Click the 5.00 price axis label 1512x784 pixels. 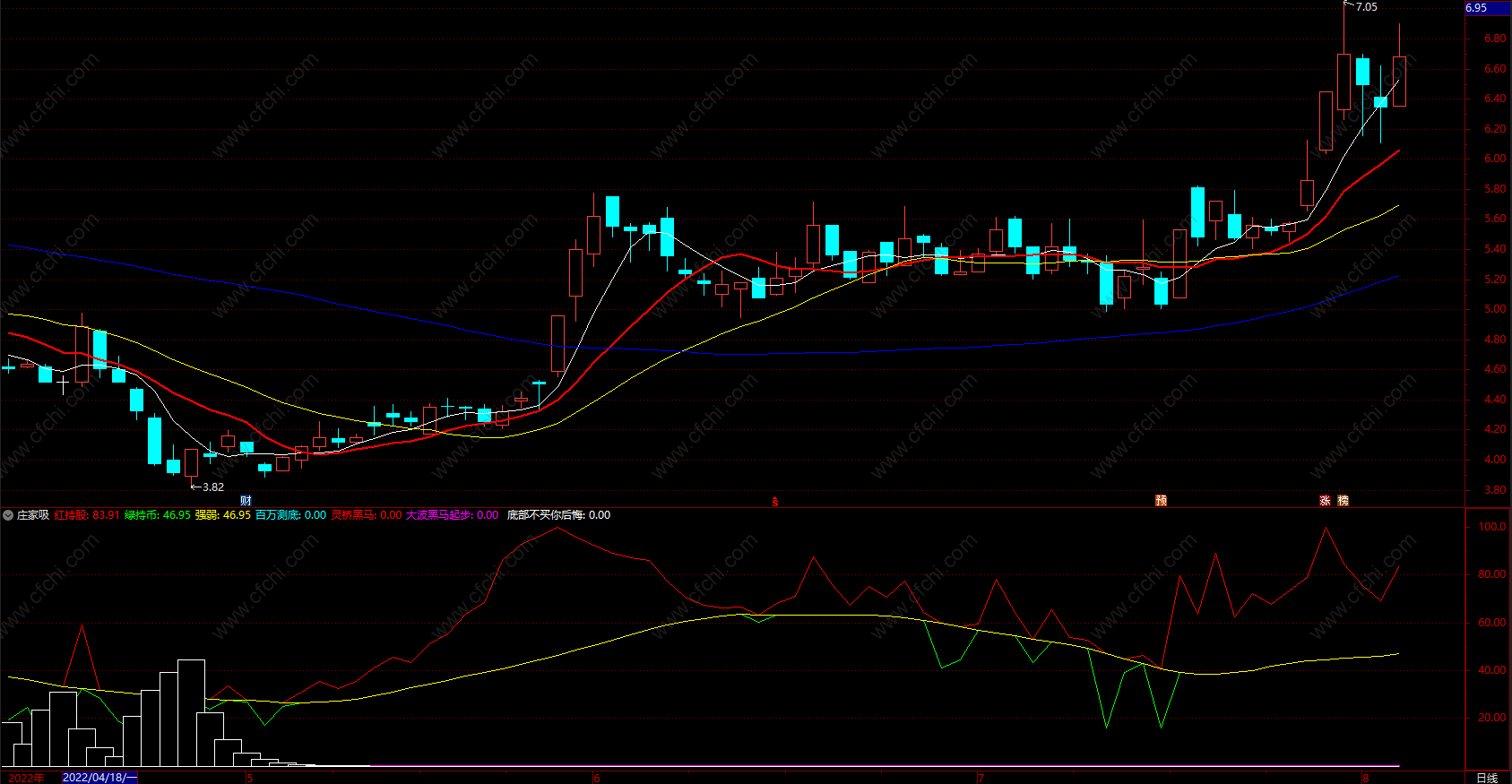1495,309
